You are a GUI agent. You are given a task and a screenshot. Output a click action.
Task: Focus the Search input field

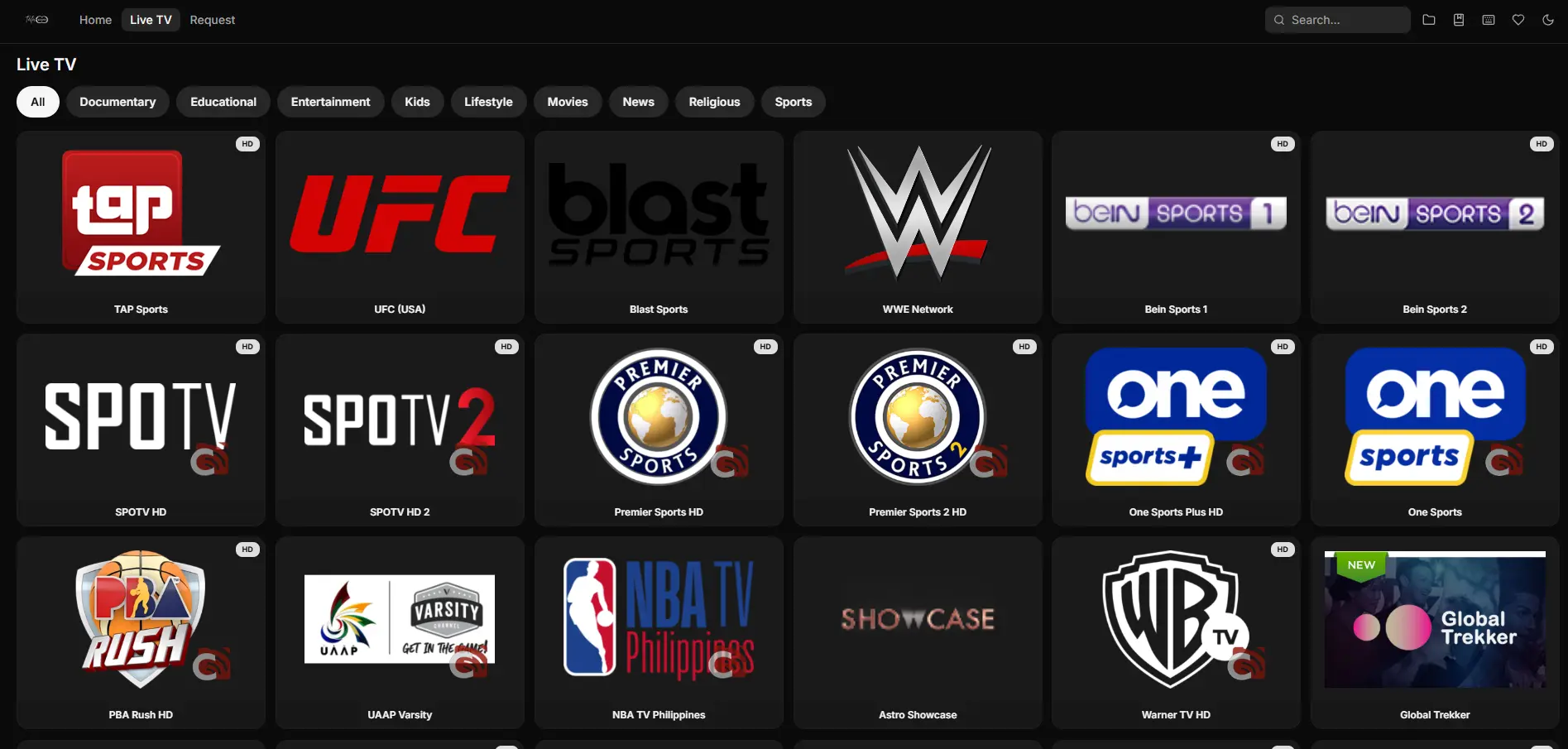click(x=1337, y=20)
